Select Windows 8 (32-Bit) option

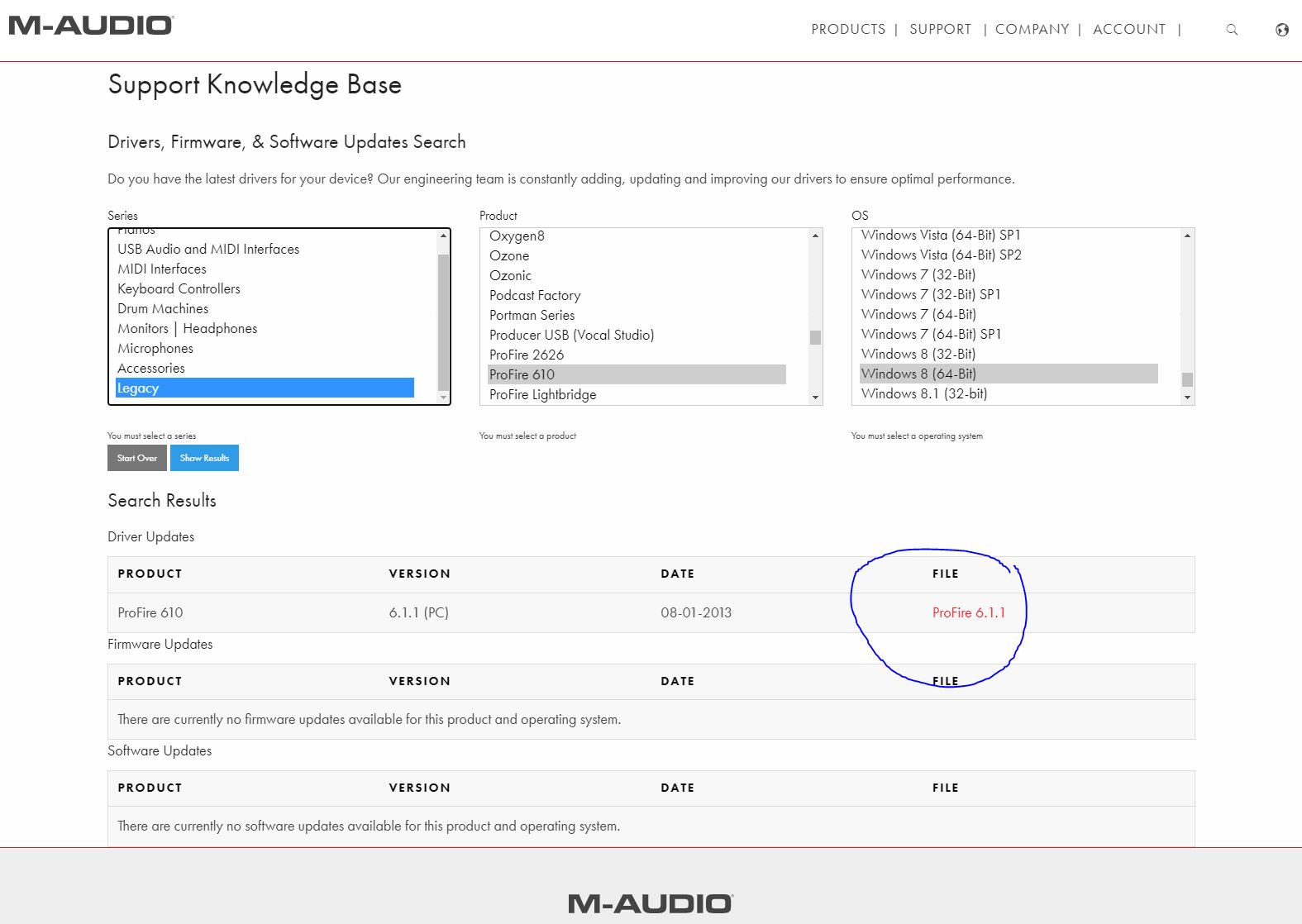(x=1009, y=354)
